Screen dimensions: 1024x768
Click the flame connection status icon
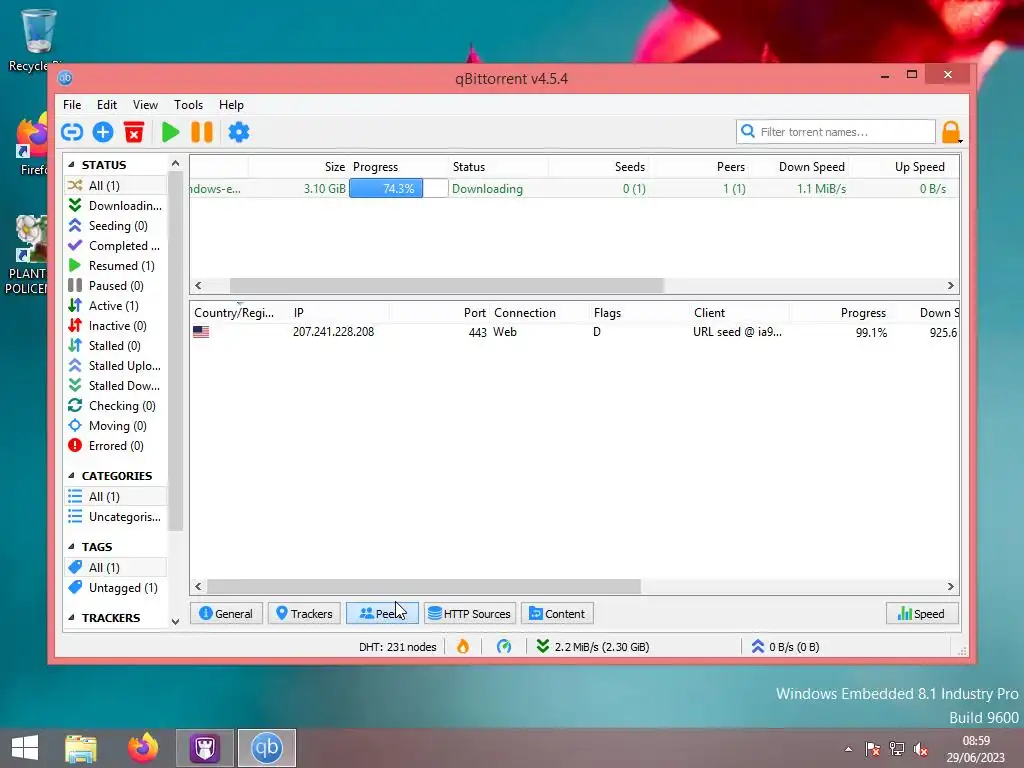click(x=463, y=647)
